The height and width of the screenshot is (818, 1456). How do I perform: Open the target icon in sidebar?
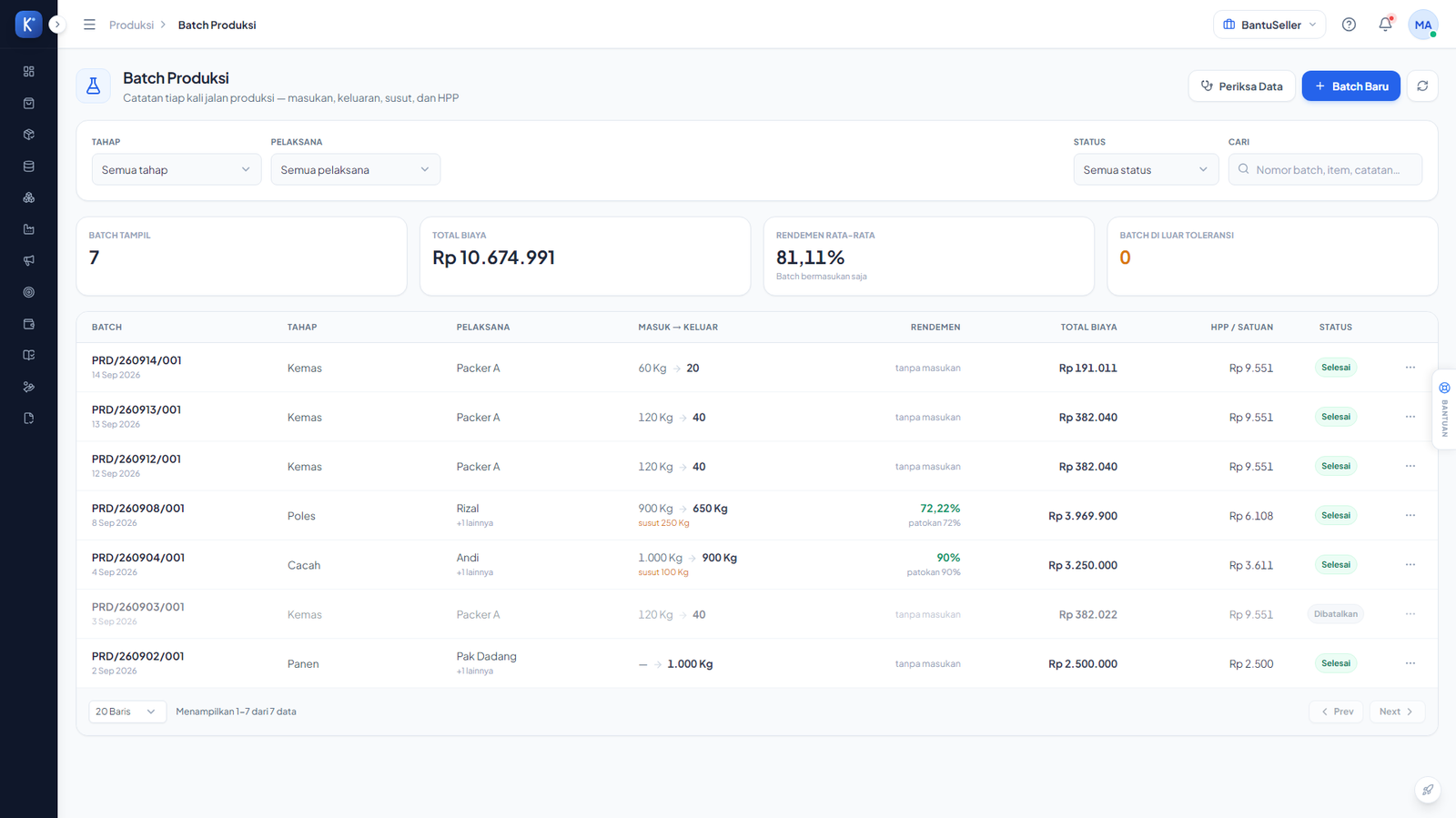tap(28, 292)
